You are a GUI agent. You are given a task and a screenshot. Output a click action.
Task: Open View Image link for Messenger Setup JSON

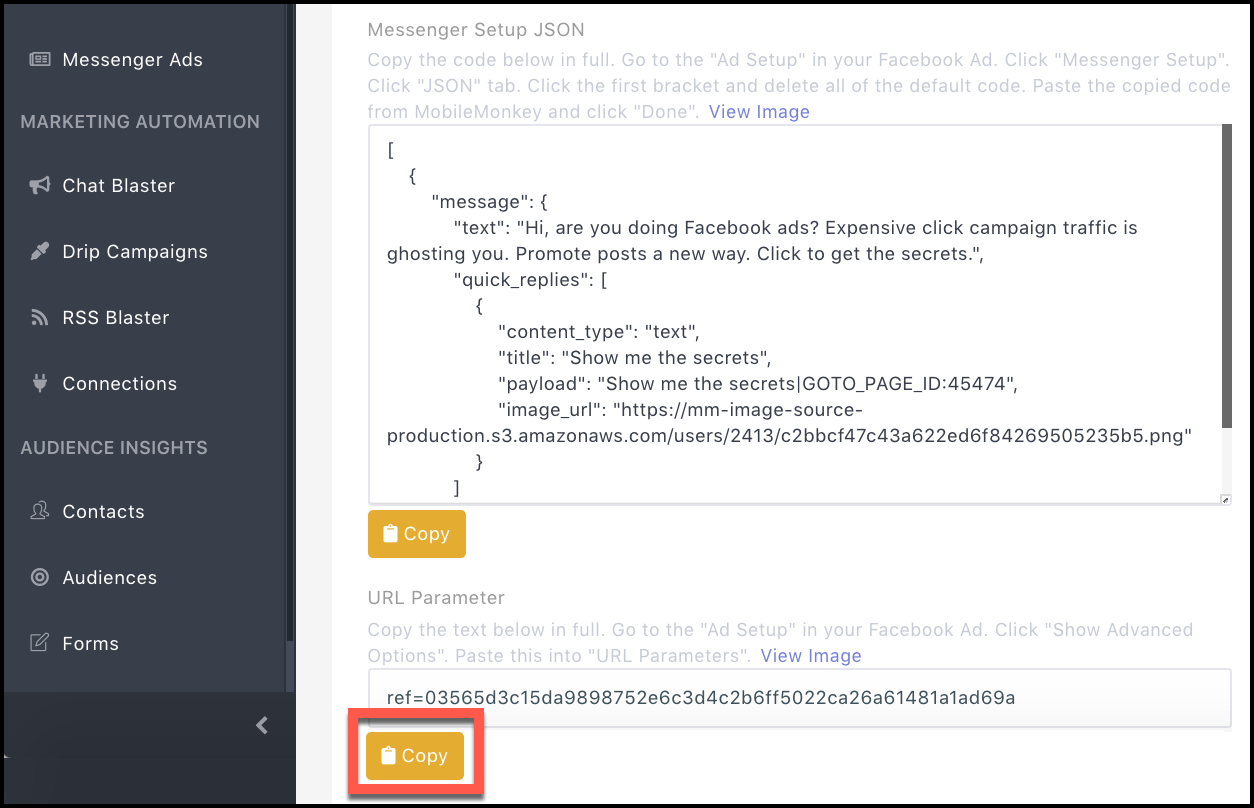tap(759, 111)
